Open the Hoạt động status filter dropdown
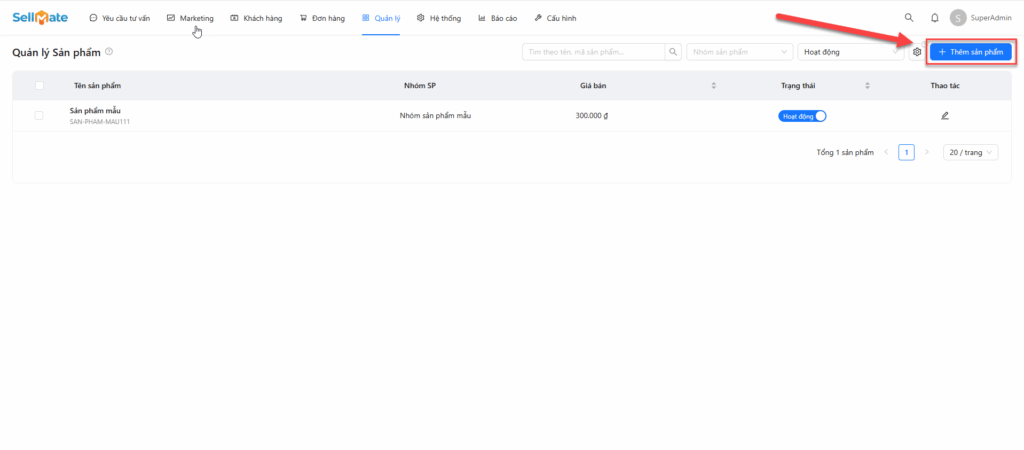The image size is (1024, 450). (x=851, y=52)
